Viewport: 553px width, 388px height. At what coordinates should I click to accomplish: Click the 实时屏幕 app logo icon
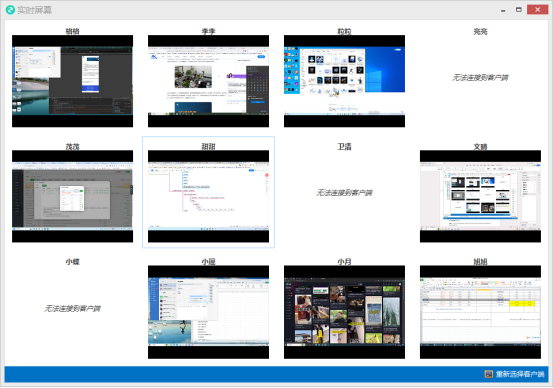(x=10, y=10)
